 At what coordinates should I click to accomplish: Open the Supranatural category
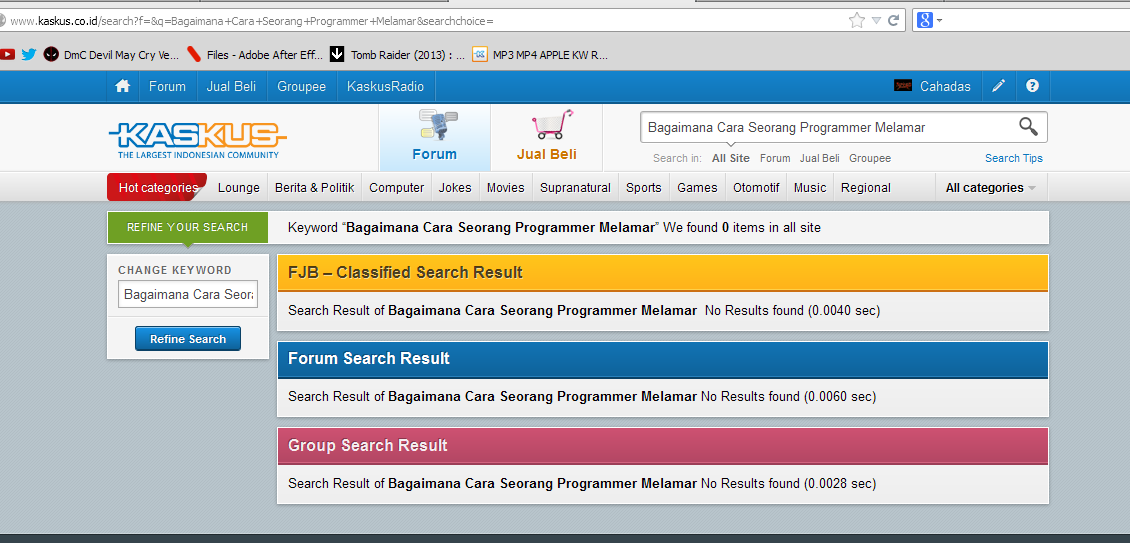tap(575, 187)
